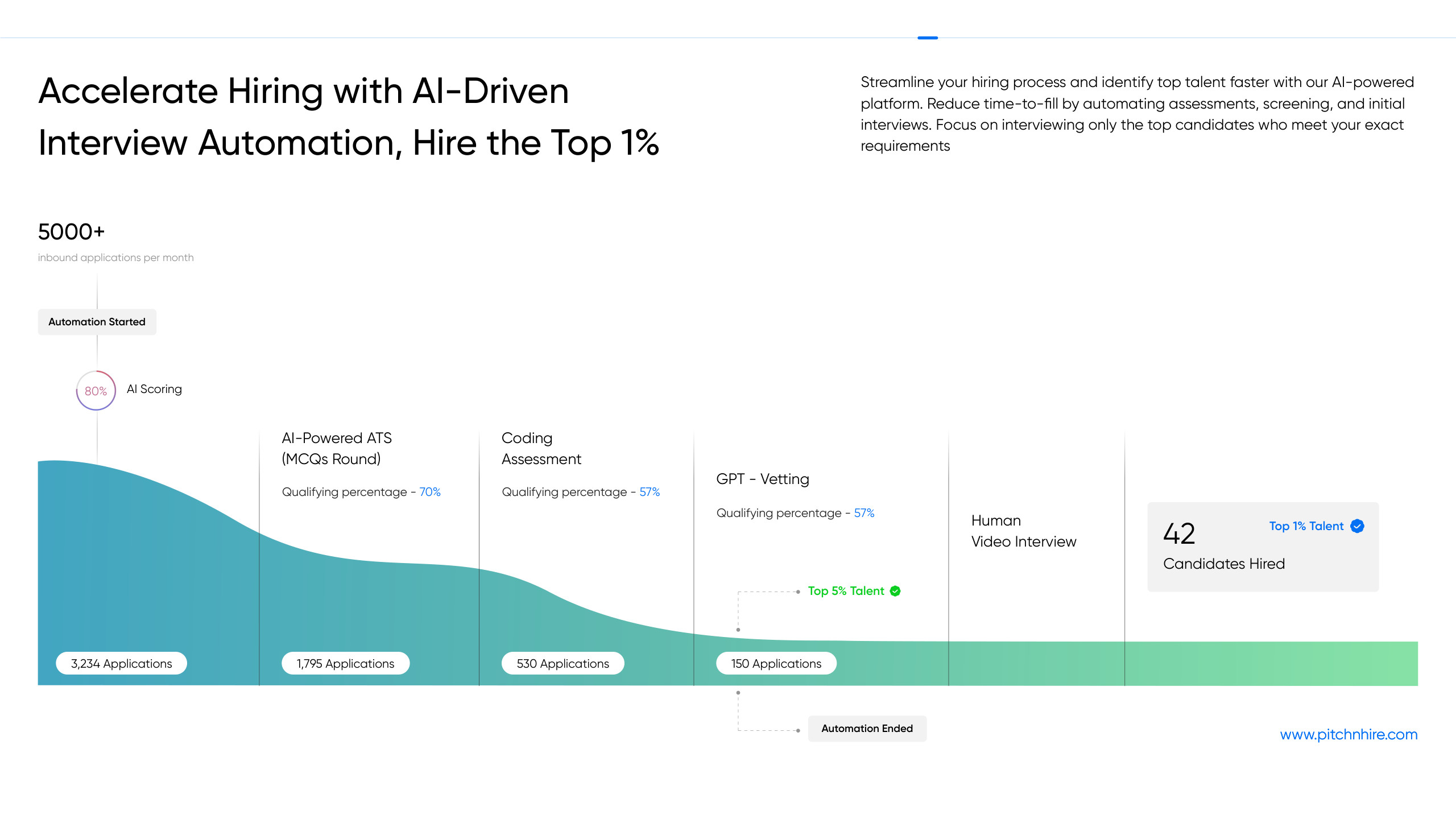Click the 57% value under GPT - Vetting
Screen dimensions: 1456x819
pyautogui.click(x=864, y=513)
